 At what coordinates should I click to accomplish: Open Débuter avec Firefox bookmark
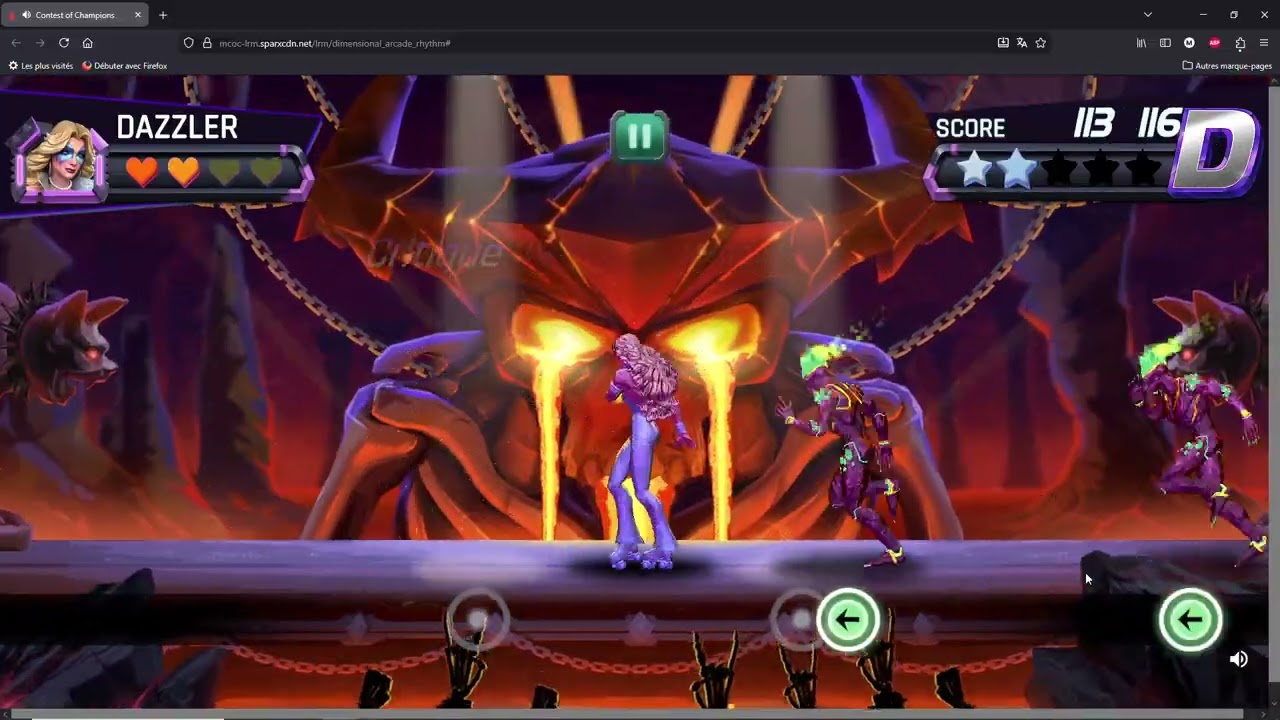[125, 66]
